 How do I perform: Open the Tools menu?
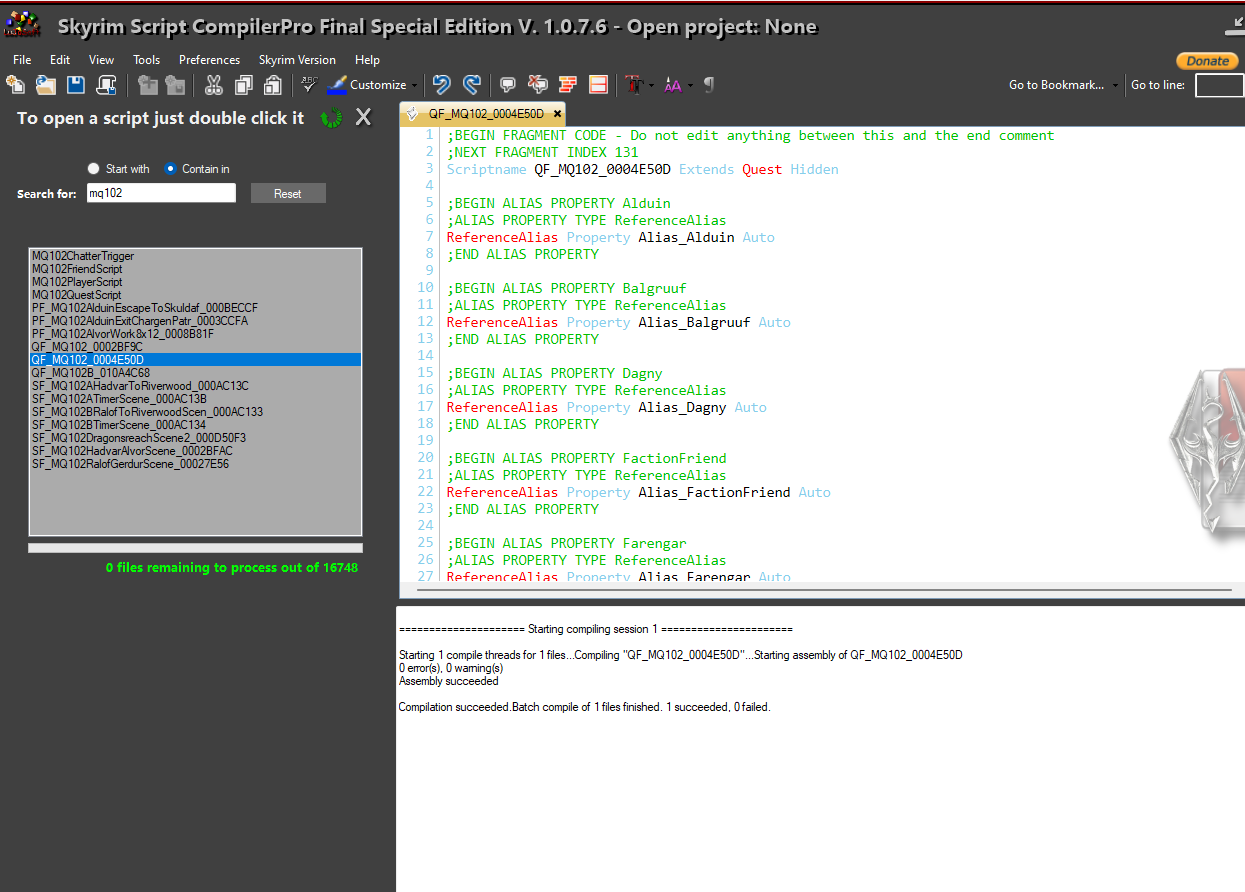tap(147, 60)
